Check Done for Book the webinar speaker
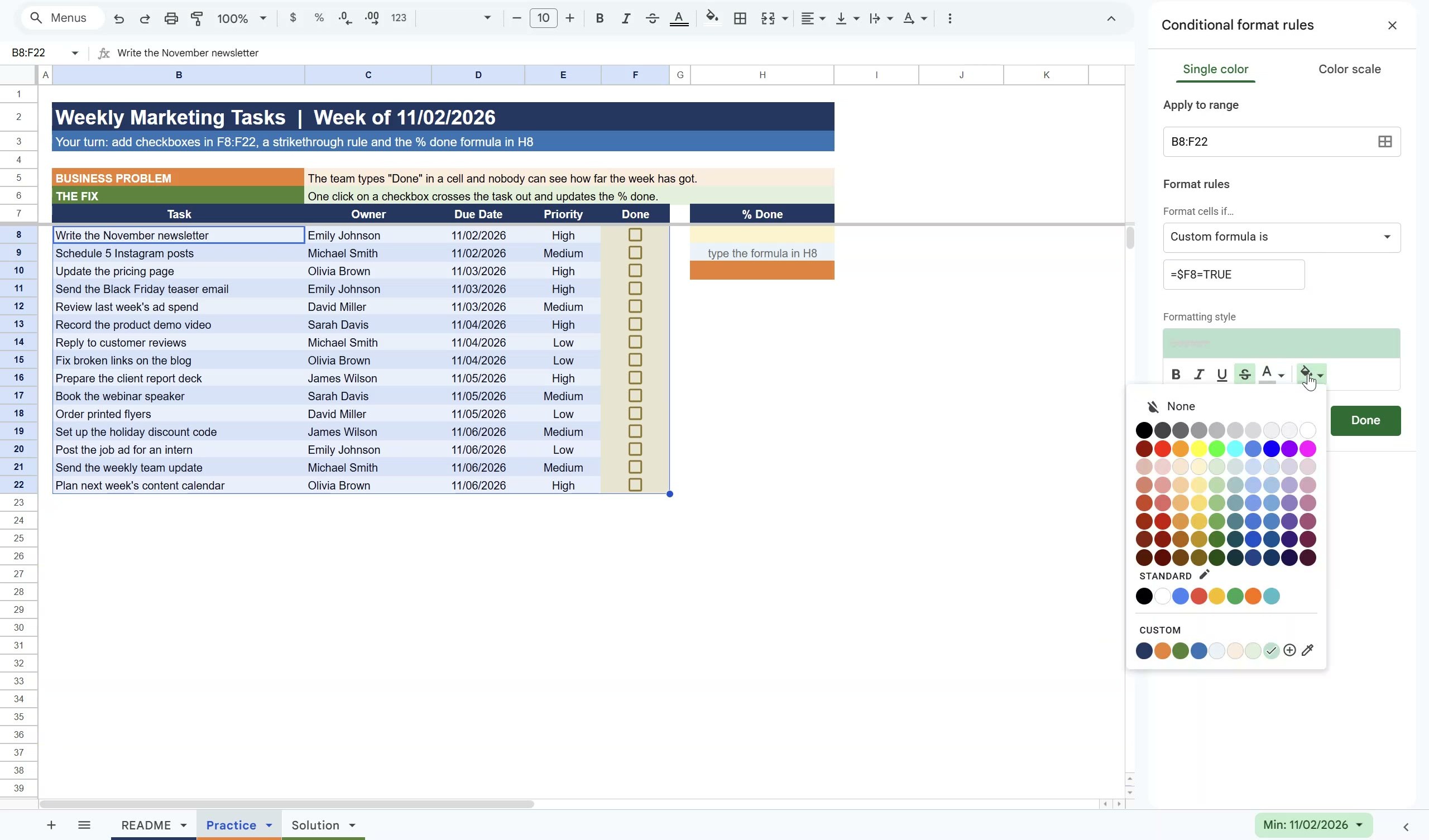The height and width of the screenshot is (840, 1429). pyautogui.click(x=635, y=395)
